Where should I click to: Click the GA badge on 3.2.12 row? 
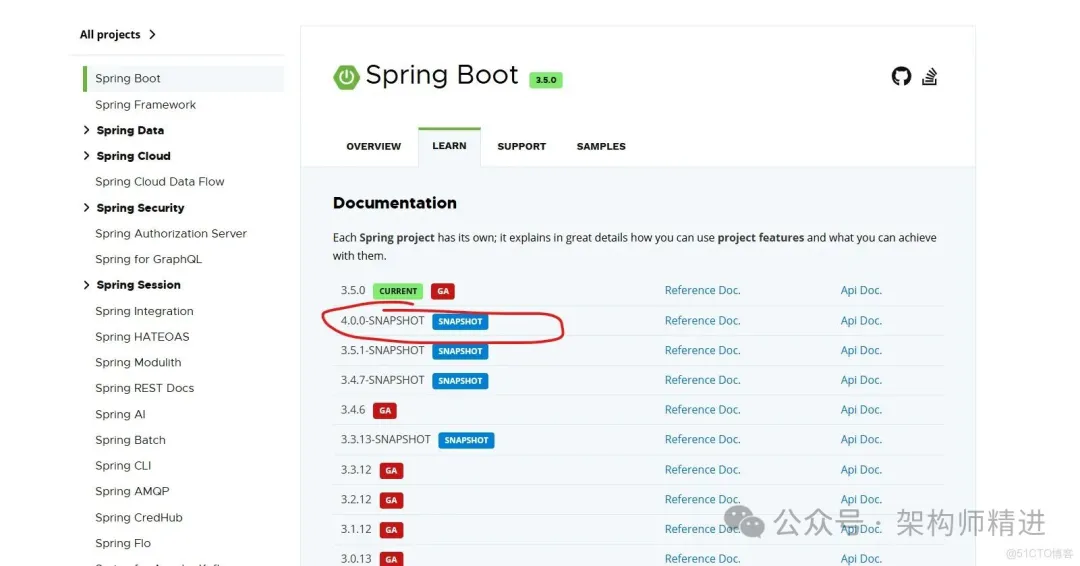click(x=391, y=500)
